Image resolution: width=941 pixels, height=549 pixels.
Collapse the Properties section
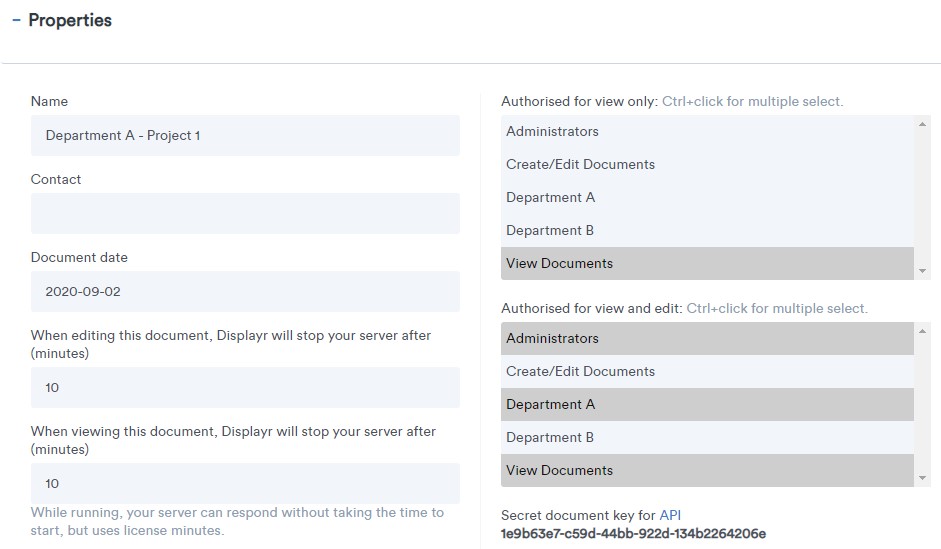16,20
